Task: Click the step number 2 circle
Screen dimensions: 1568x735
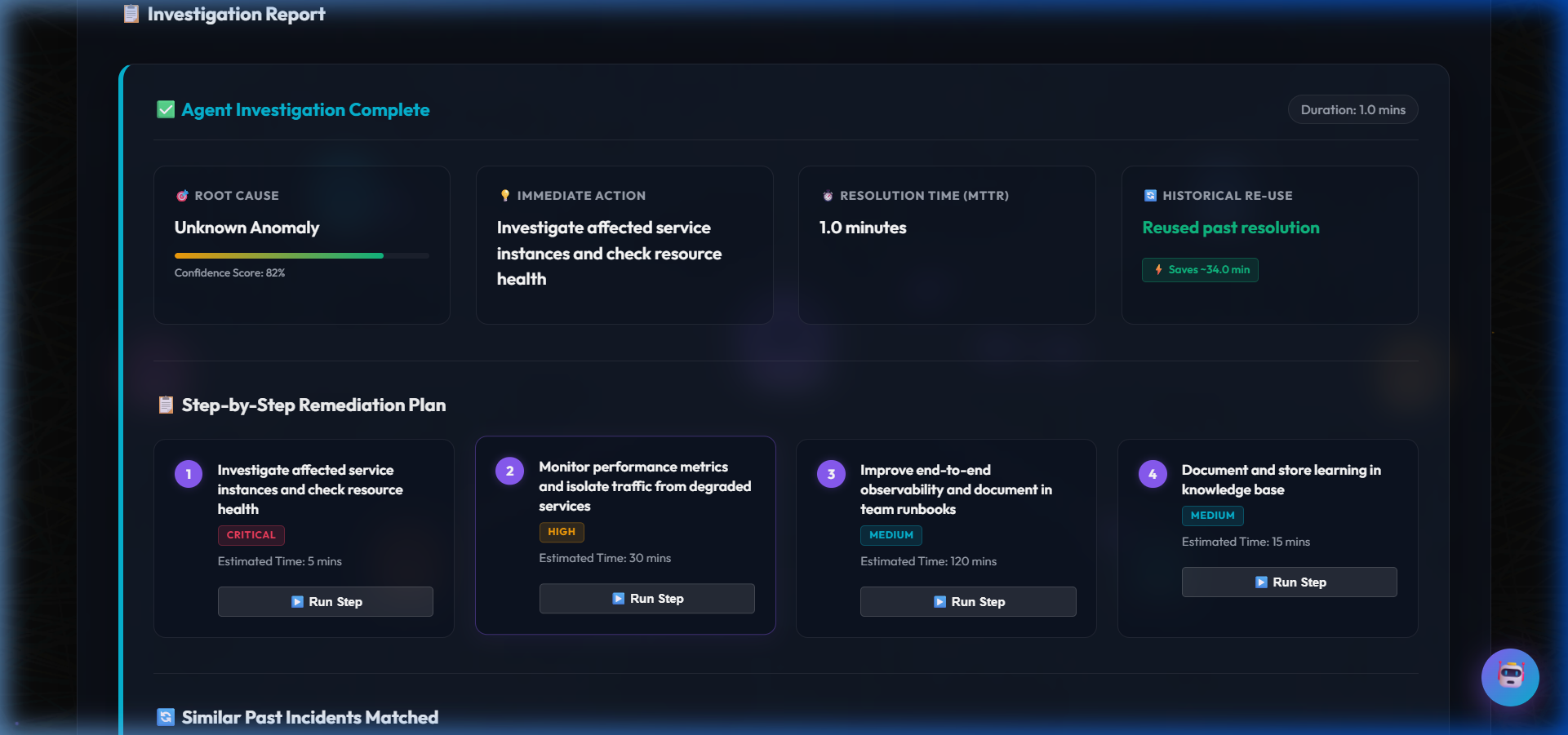Action: click(510, 471)
